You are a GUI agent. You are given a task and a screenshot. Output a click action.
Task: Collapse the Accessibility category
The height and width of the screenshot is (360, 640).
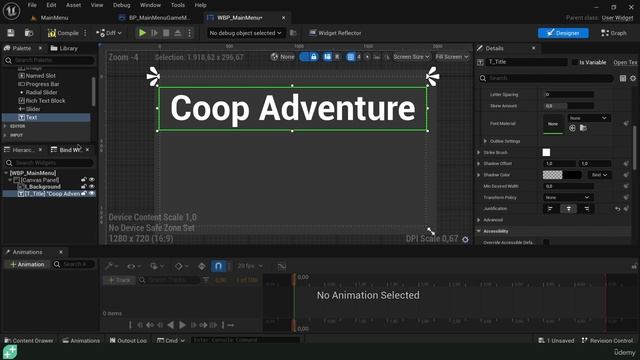click(479, 231)
